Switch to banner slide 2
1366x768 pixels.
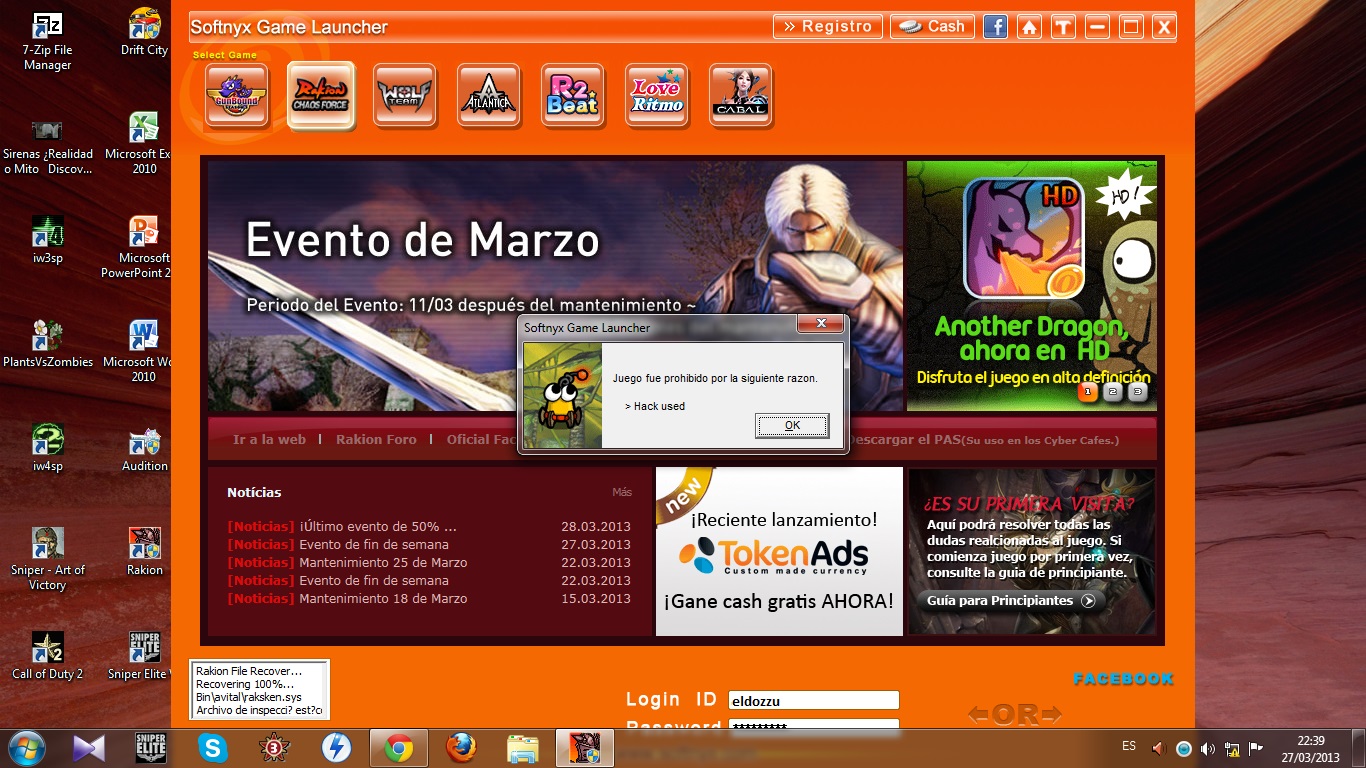[x=1113, y=392]
